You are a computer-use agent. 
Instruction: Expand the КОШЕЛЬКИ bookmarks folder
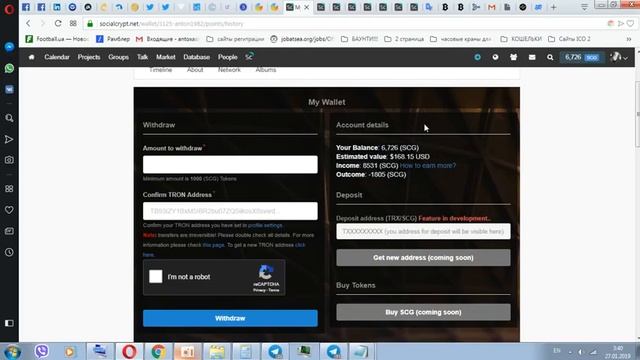pos(521,39)
